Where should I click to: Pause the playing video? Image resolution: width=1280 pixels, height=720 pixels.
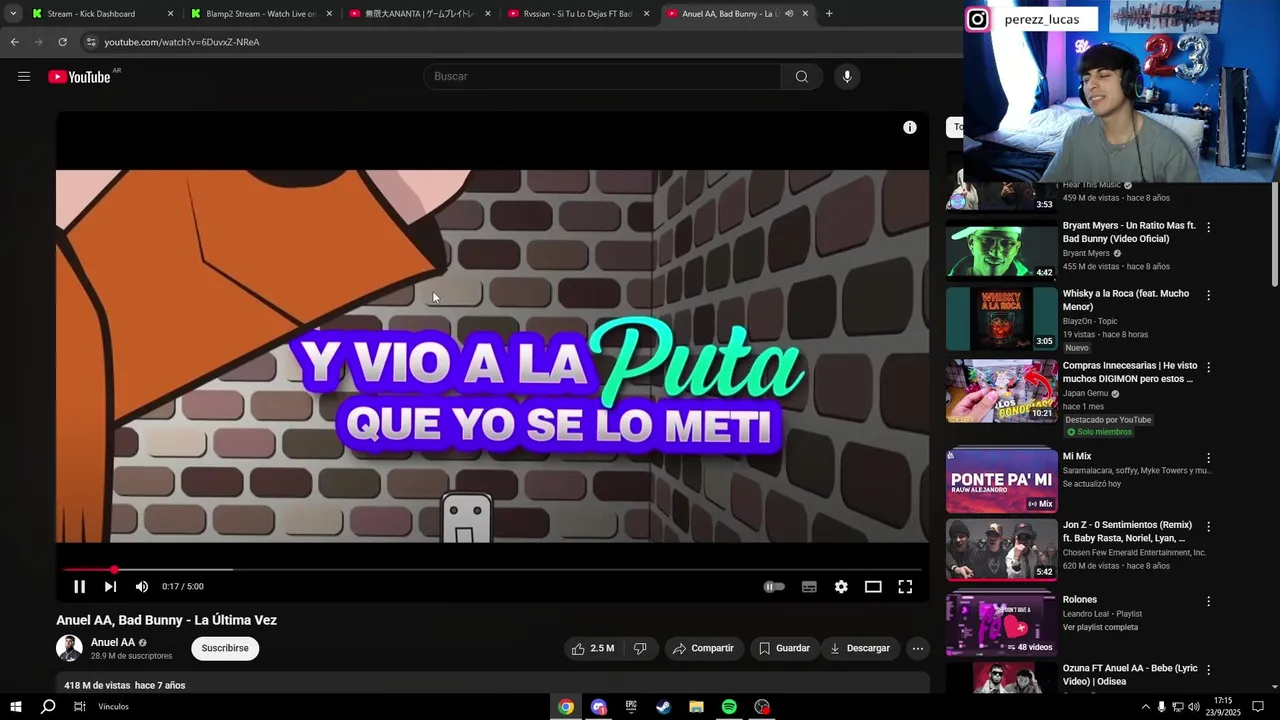point(80,587)
